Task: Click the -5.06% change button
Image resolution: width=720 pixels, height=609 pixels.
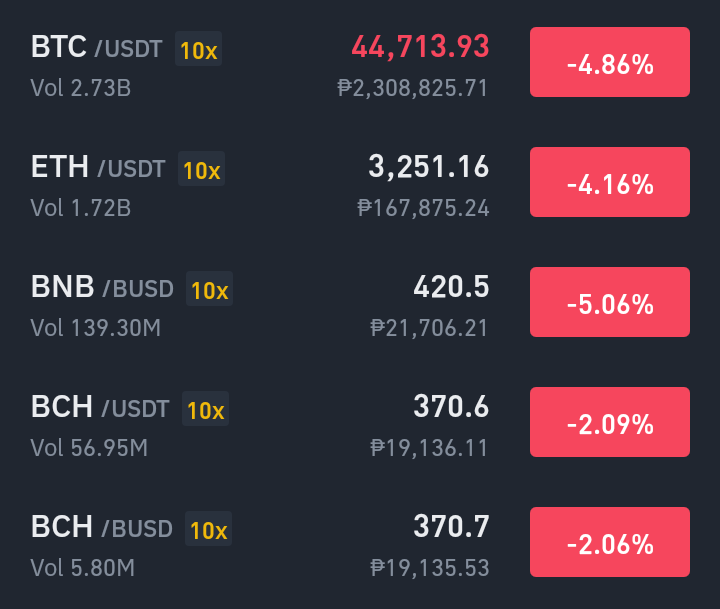Action: tap(610, 302)
